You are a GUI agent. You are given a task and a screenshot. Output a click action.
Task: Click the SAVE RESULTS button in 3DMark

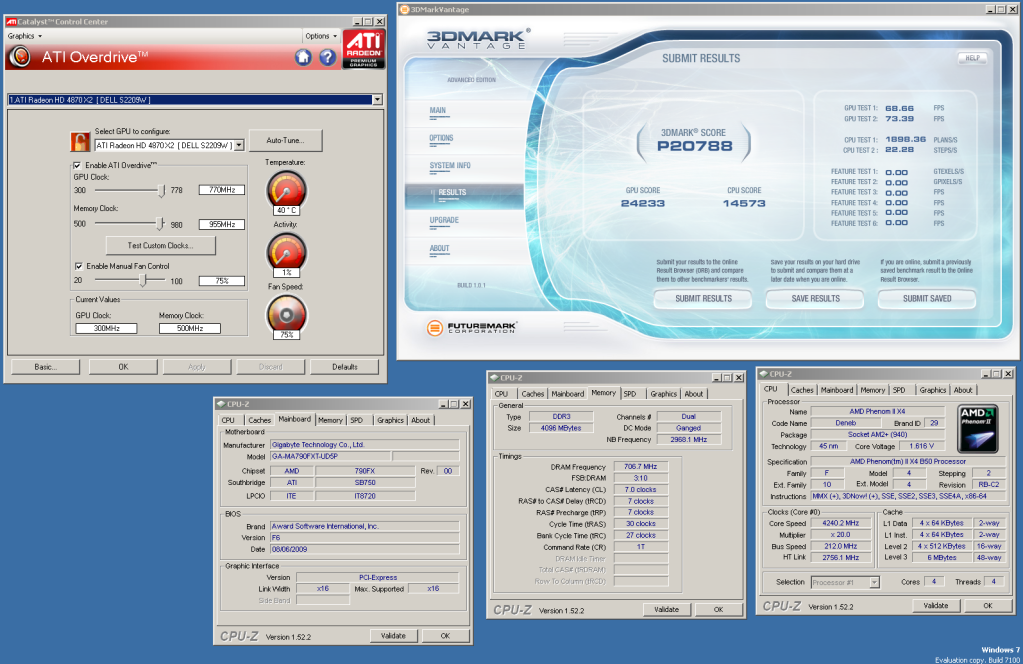point(816,299)
